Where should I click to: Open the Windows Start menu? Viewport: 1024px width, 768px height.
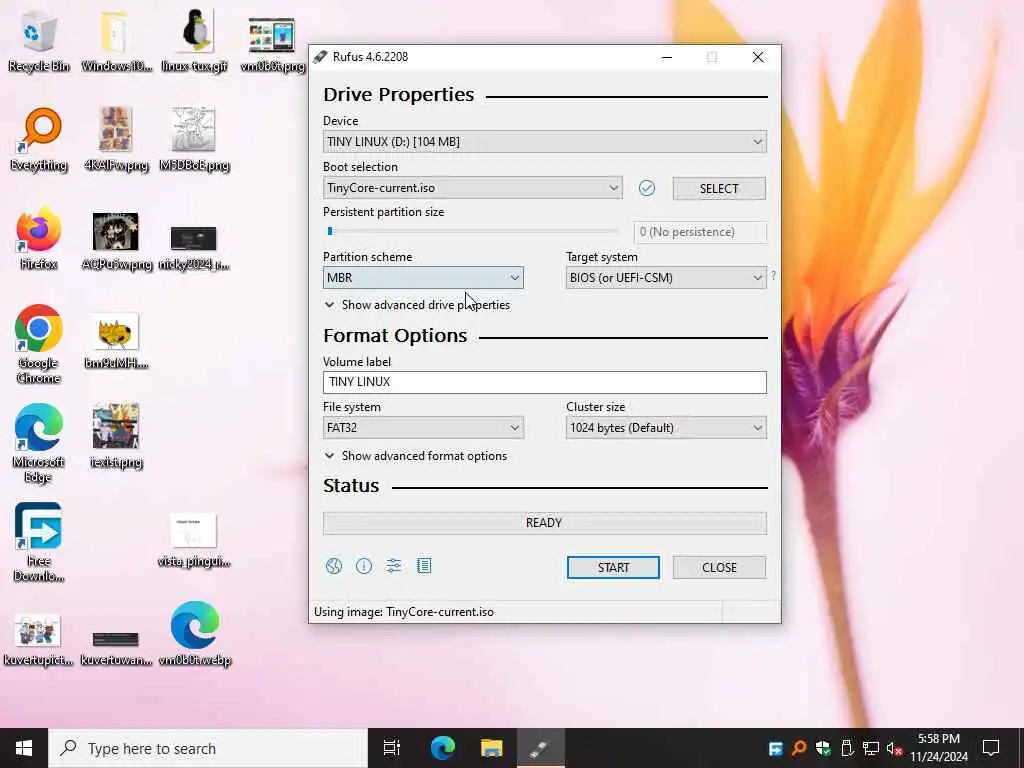click(x=24, y=748)
